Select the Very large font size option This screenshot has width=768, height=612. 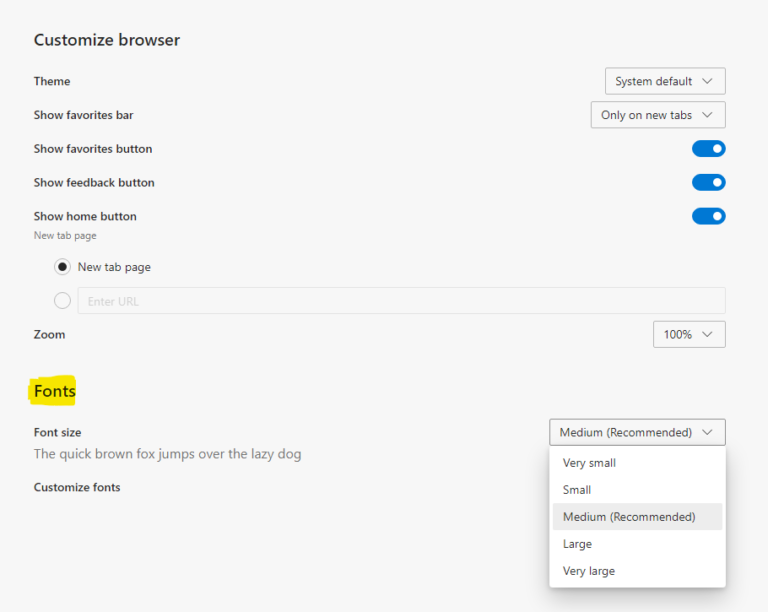(589, 571)
